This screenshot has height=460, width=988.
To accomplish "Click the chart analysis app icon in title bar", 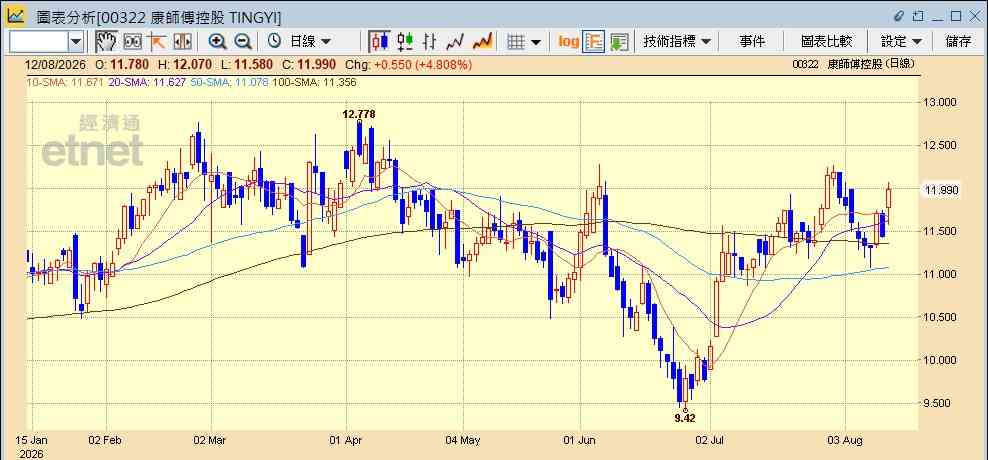I will click(x=15, y=16).
